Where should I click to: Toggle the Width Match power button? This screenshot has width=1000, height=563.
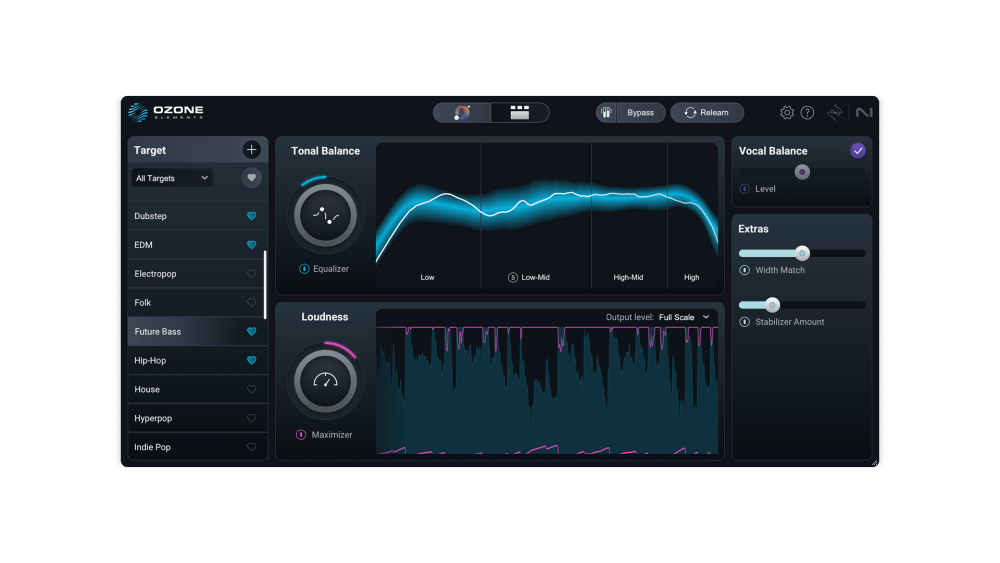[x=744, y=270]
